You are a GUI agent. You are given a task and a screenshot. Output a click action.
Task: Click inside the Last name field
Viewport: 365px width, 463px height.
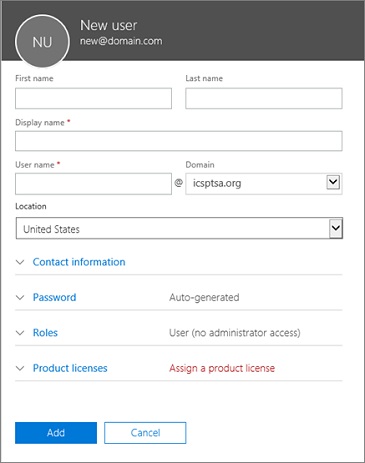point(264,98)
